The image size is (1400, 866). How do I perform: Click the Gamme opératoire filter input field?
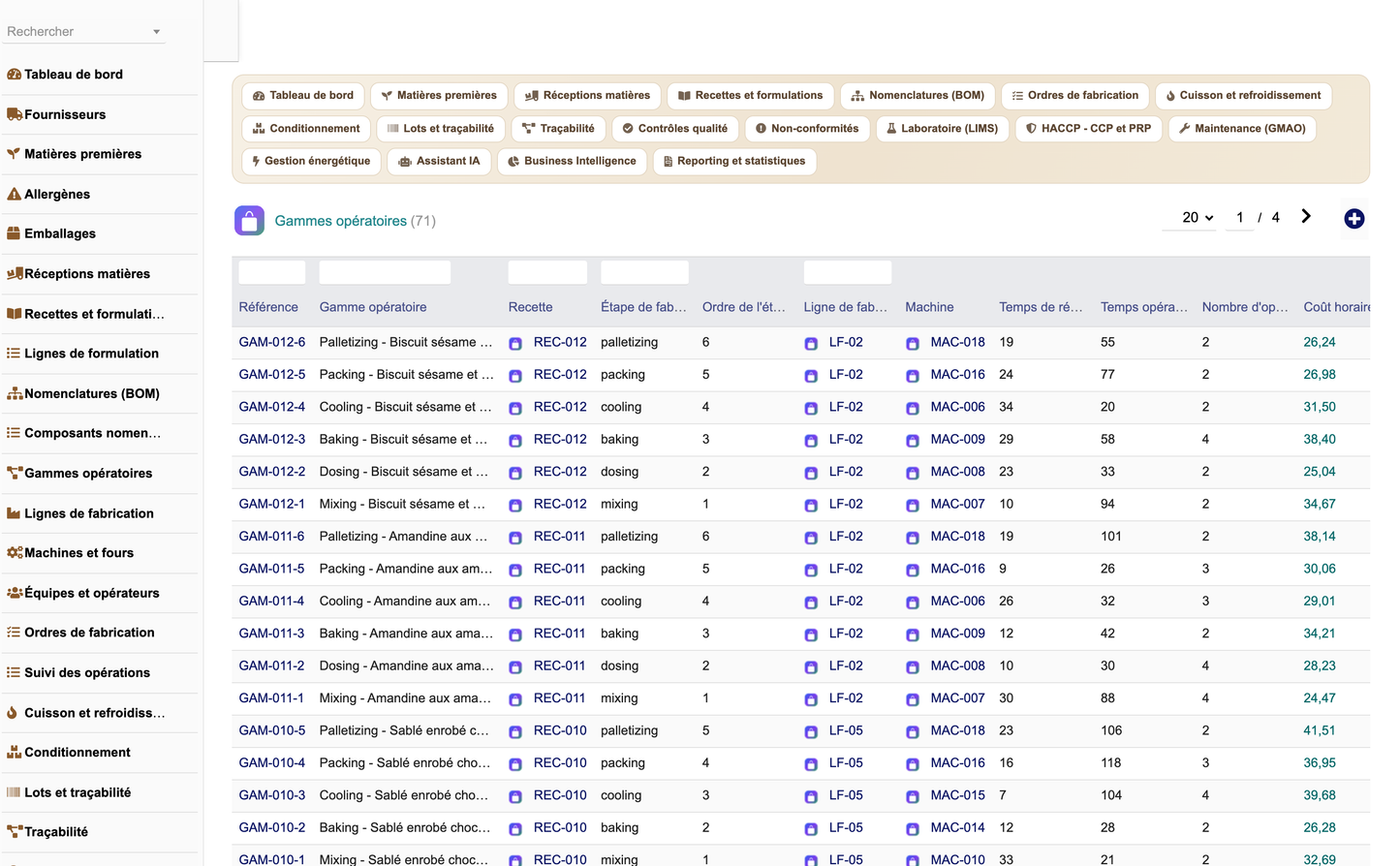pyautogui.click(x=385, y=272)
